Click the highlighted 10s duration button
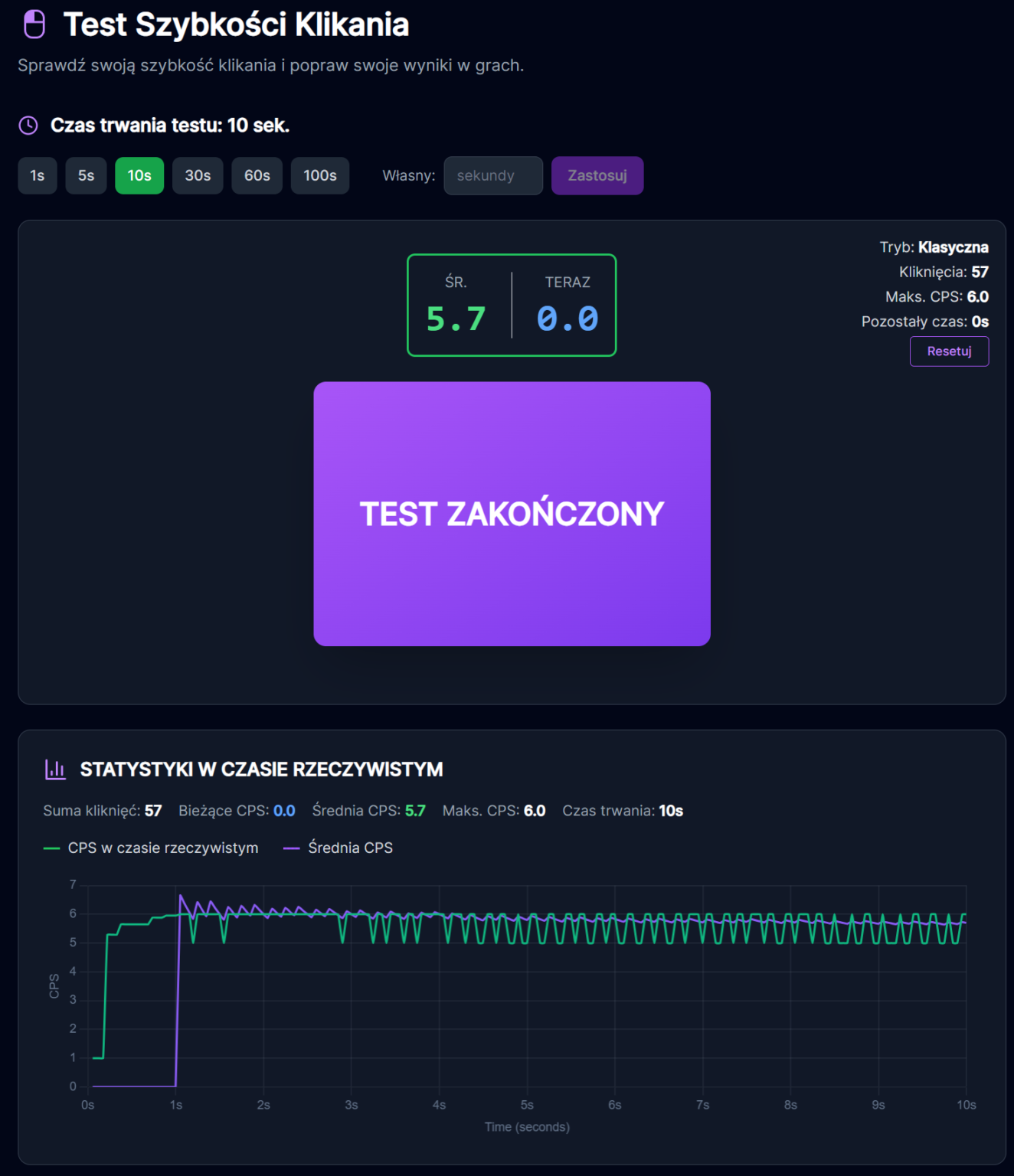This screenshot has height=1176, width=1014. 139,175
